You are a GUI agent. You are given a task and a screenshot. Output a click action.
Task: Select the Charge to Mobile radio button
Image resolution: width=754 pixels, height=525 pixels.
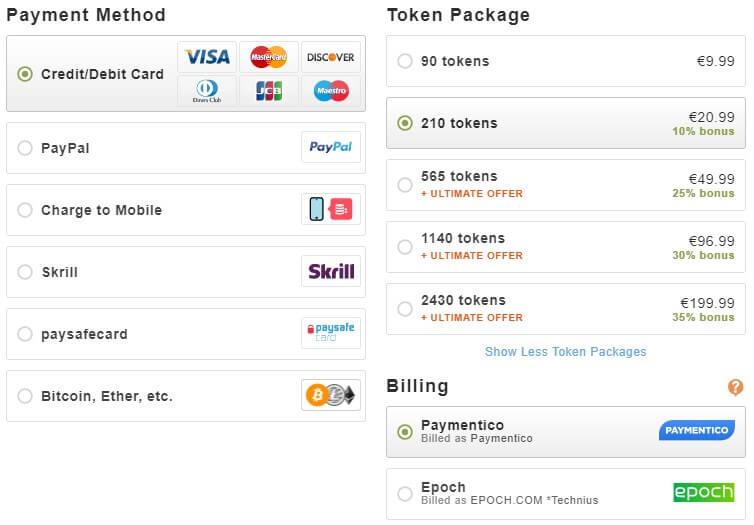(25, 210)
